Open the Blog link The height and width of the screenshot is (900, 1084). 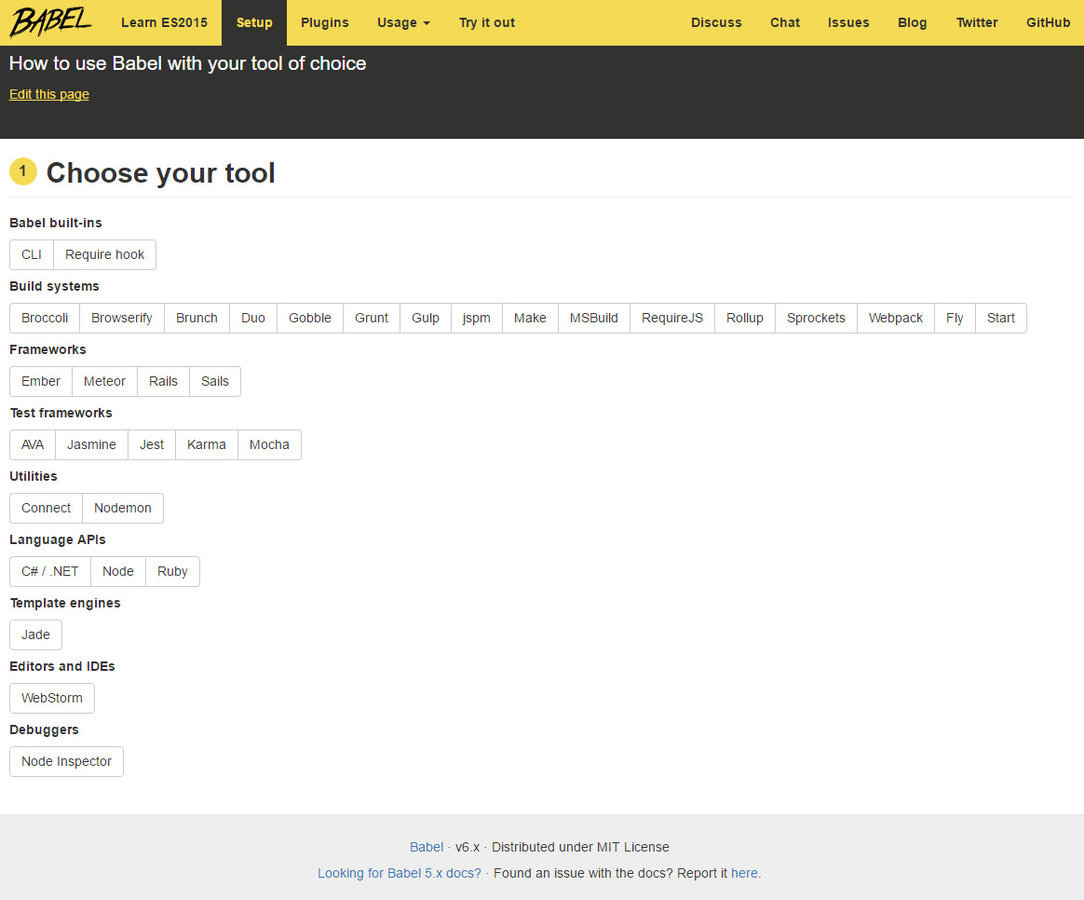click(x=912, y=23)
